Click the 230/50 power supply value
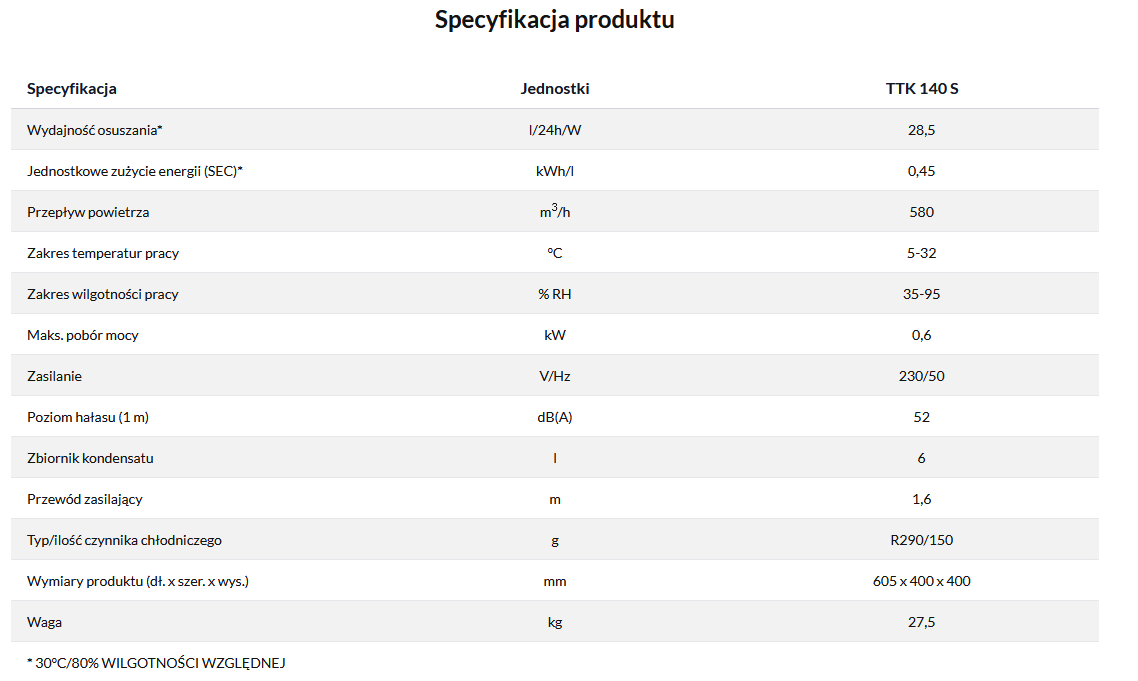The image size is (1138, 681). (x=921, y=376)
